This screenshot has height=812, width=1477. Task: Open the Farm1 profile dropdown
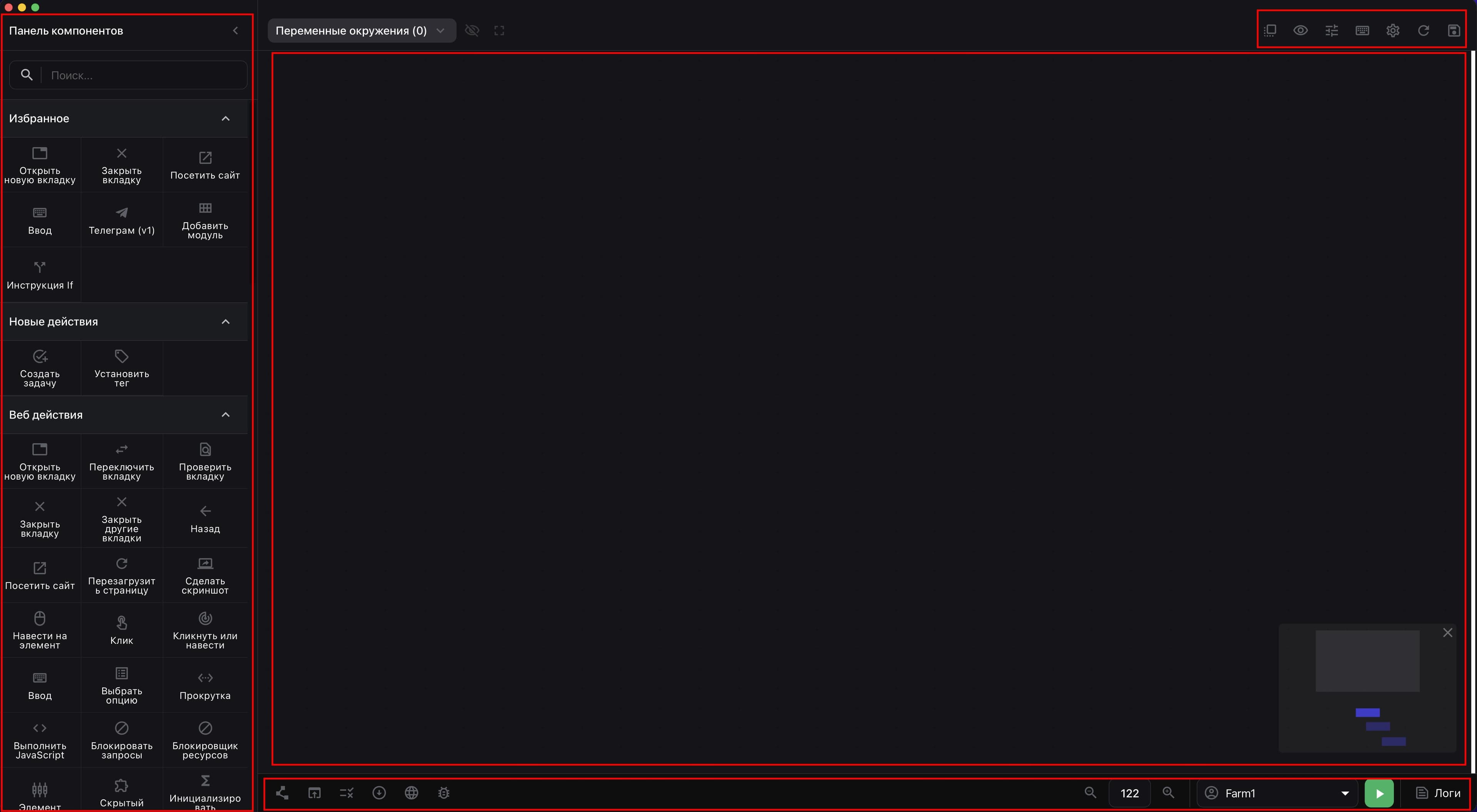pos(1277,793)
